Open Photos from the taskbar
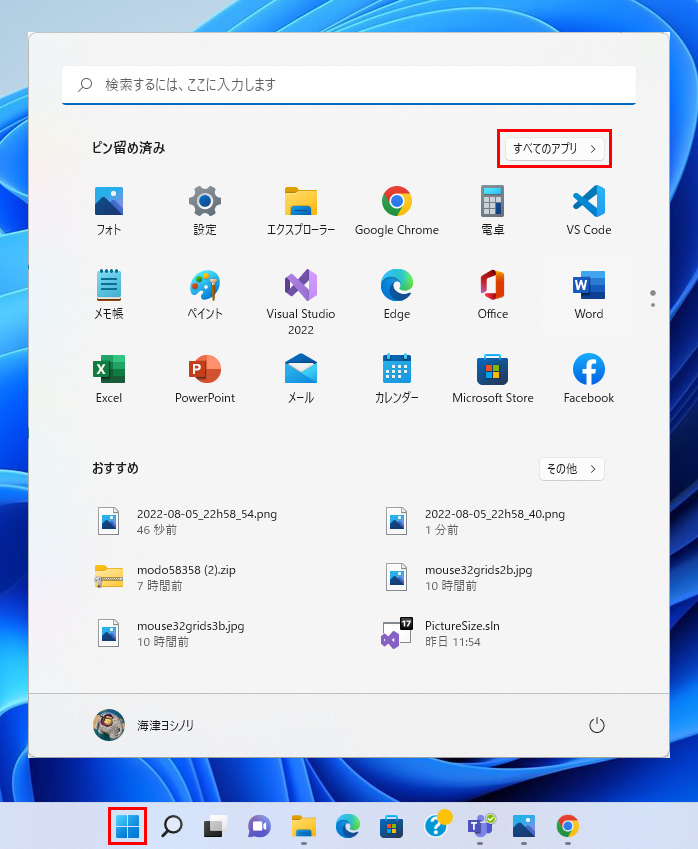This screenshot has height=849, width=698. click(x=524, y=826)
